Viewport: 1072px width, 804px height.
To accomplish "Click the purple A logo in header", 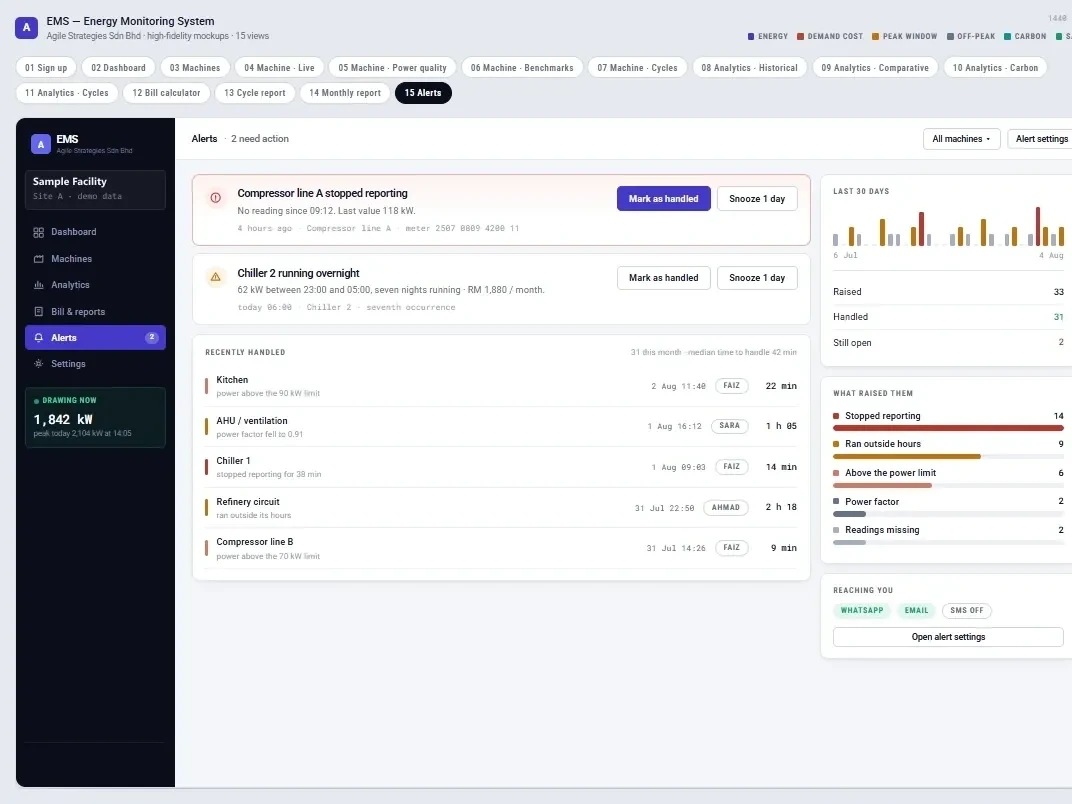I will click(x=26, y=28).
